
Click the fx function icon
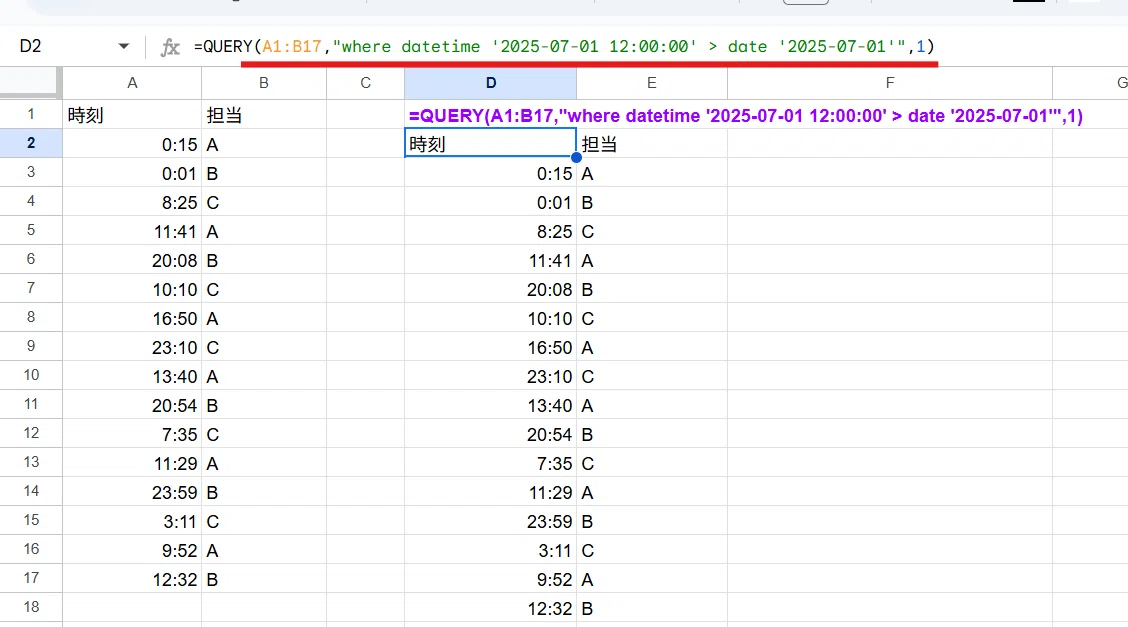coord(170,47)
